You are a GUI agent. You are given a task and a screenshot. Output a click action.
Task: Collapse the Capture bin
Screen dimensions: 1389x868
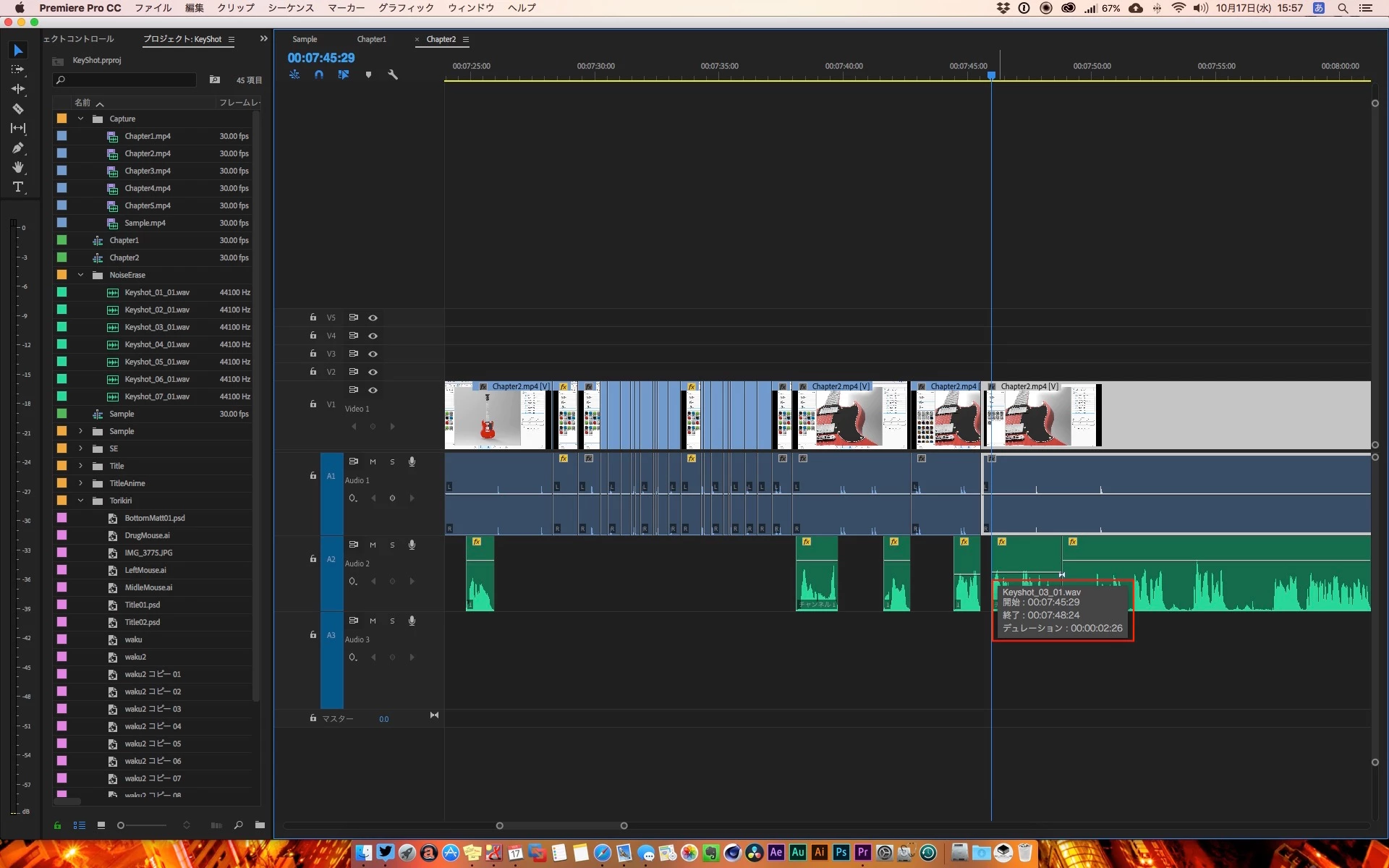[x=80, y=119]
